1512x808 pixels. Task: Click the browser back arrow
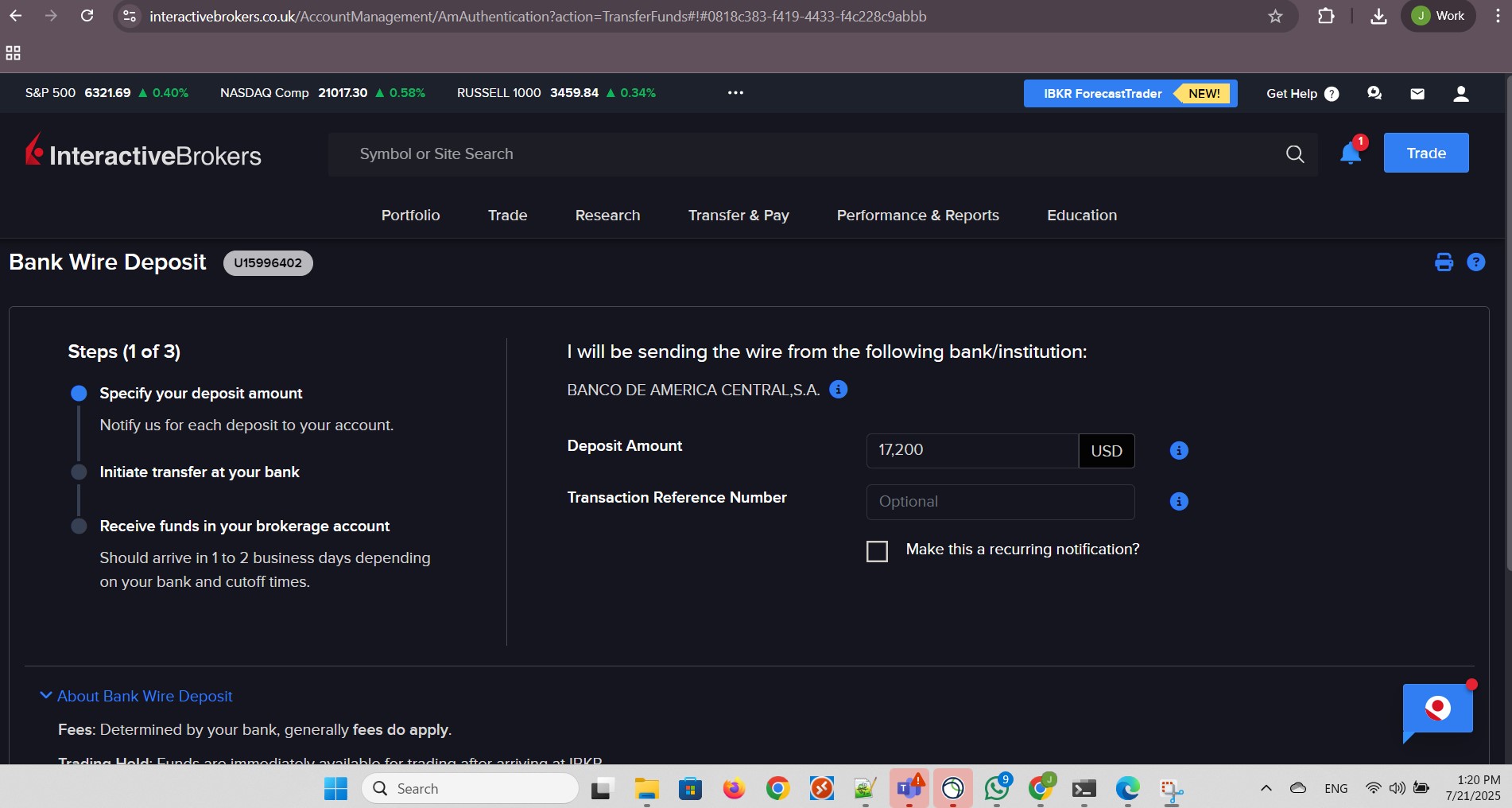(x=16, y=16)
